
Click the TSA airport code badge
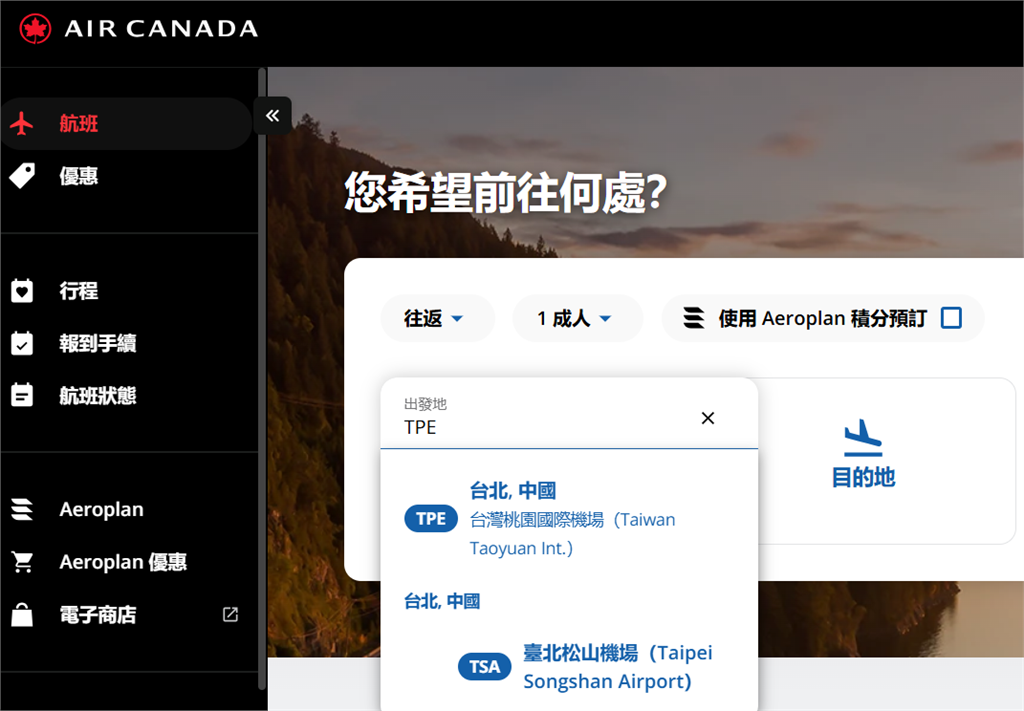[485, 667]
